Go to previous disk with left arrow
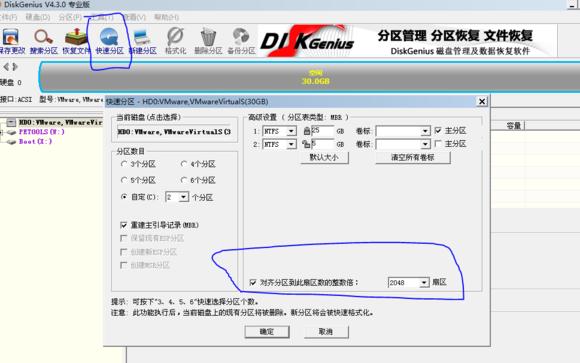 6,67
